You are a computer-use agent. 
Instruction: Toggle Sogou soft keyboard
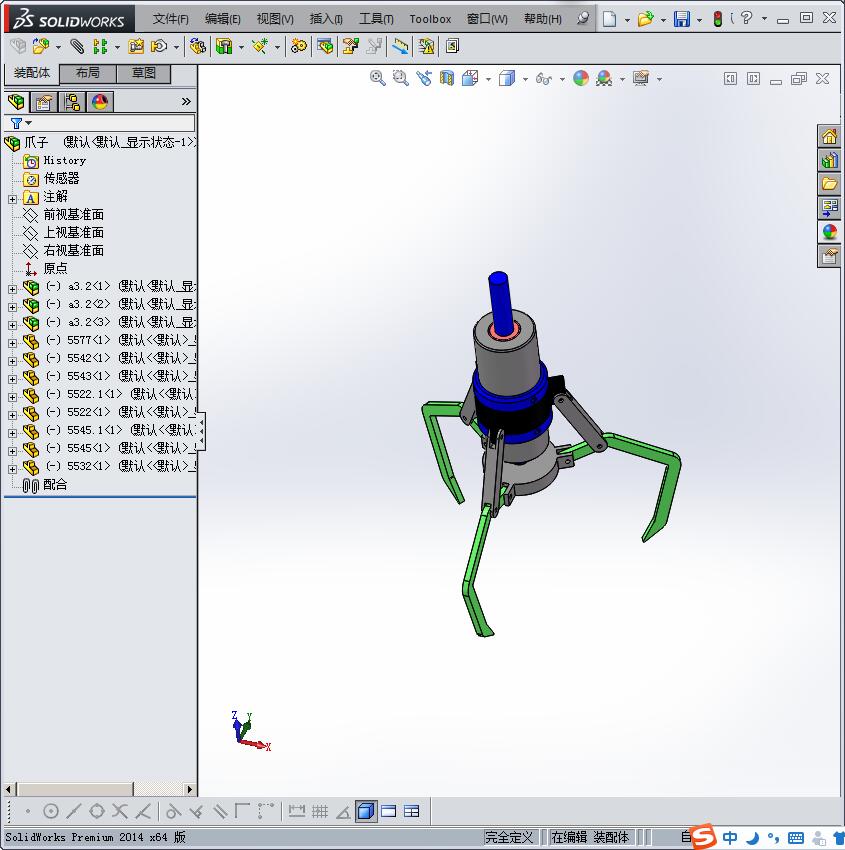click(796, 838)
